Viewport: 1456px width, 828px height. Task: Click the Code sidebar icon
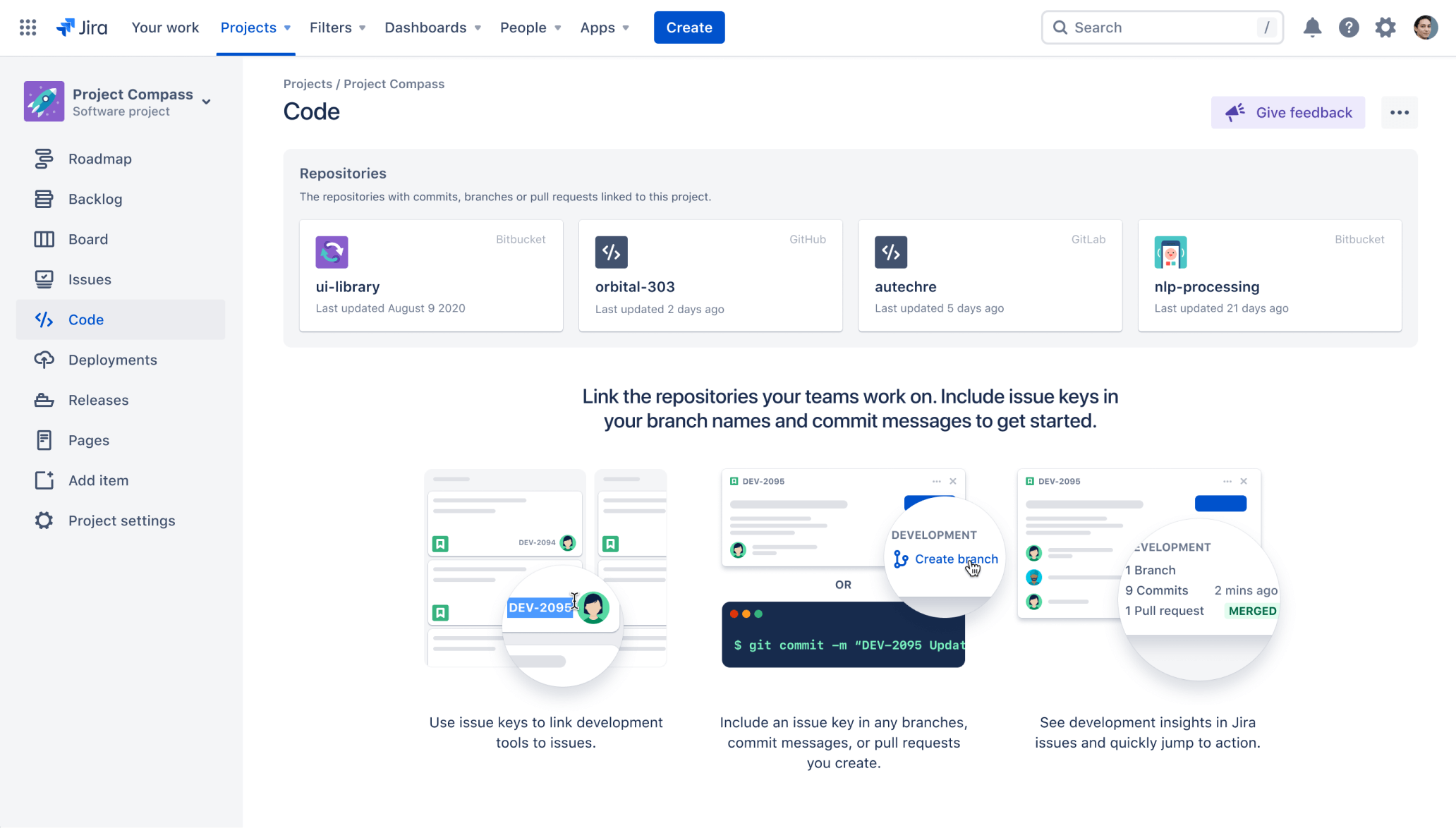(x=43, y=319)
